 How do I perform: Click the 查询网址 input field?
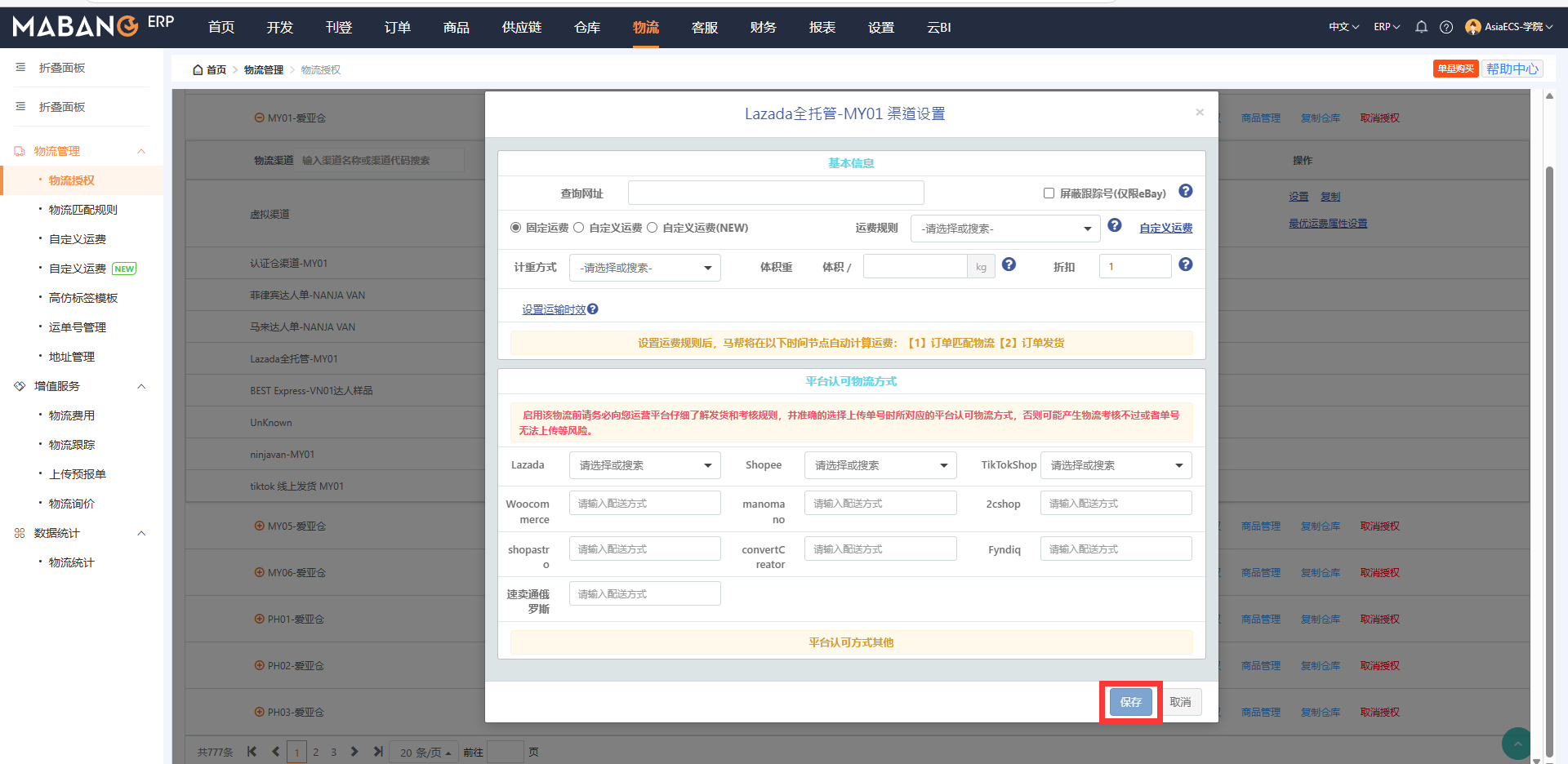[x=776, y=193]
